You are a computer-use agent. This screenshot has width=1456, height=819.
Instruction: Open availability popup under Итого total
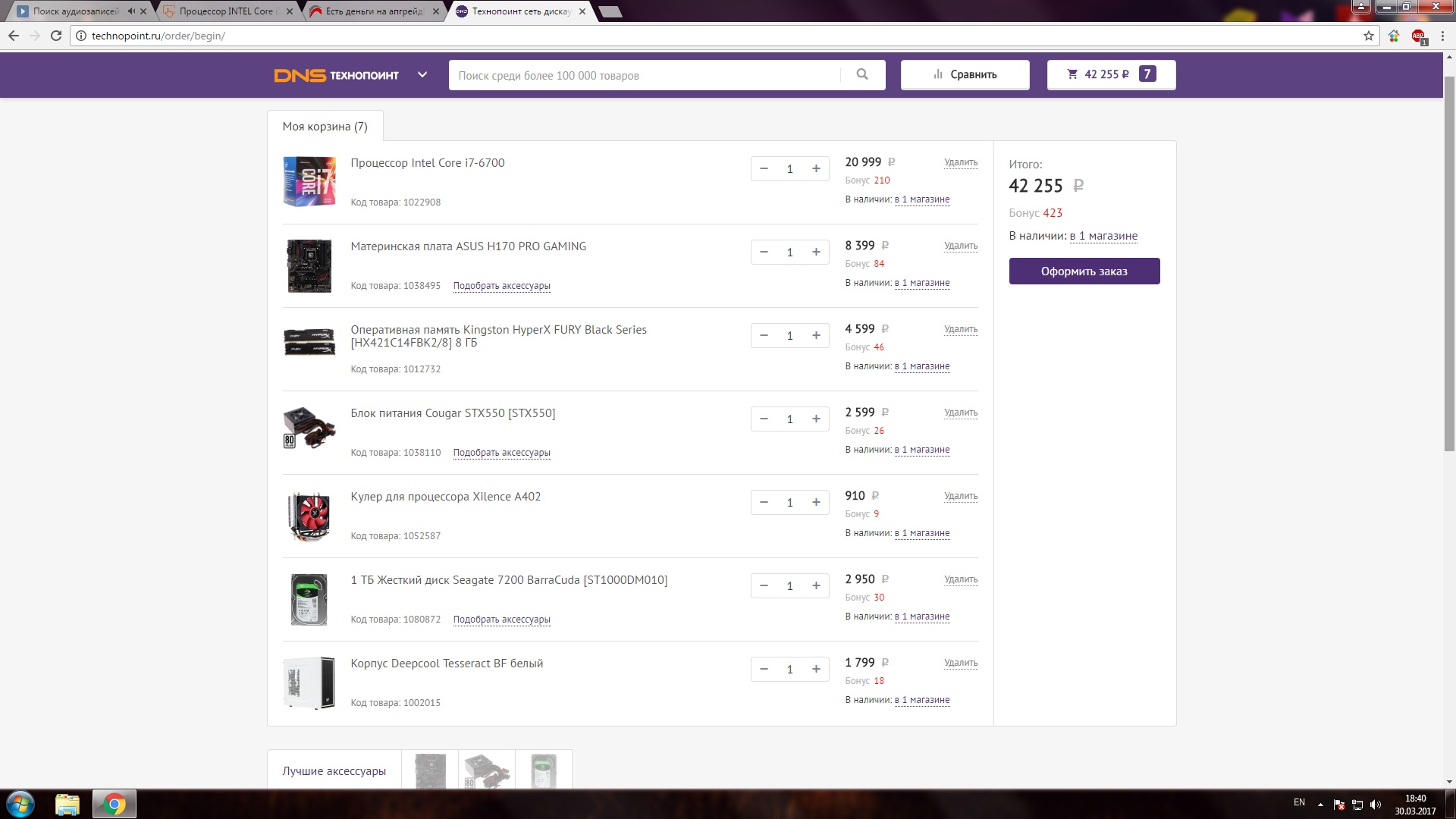click(1103, 236)
